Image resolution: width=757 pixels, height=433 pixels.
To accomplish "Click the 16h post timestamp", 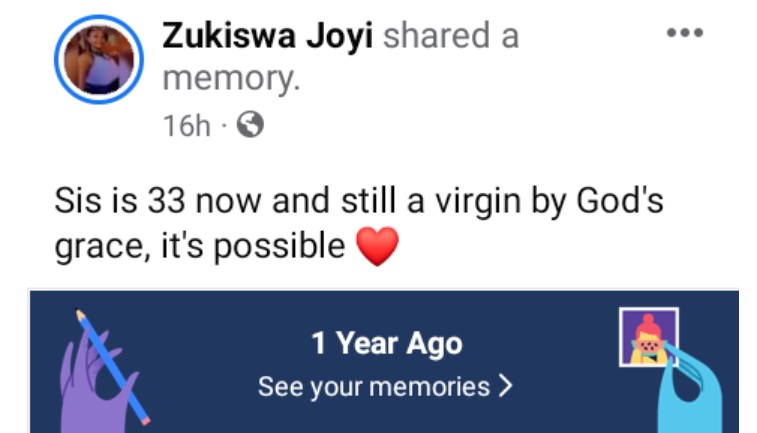I will click(x=185, y=125).
